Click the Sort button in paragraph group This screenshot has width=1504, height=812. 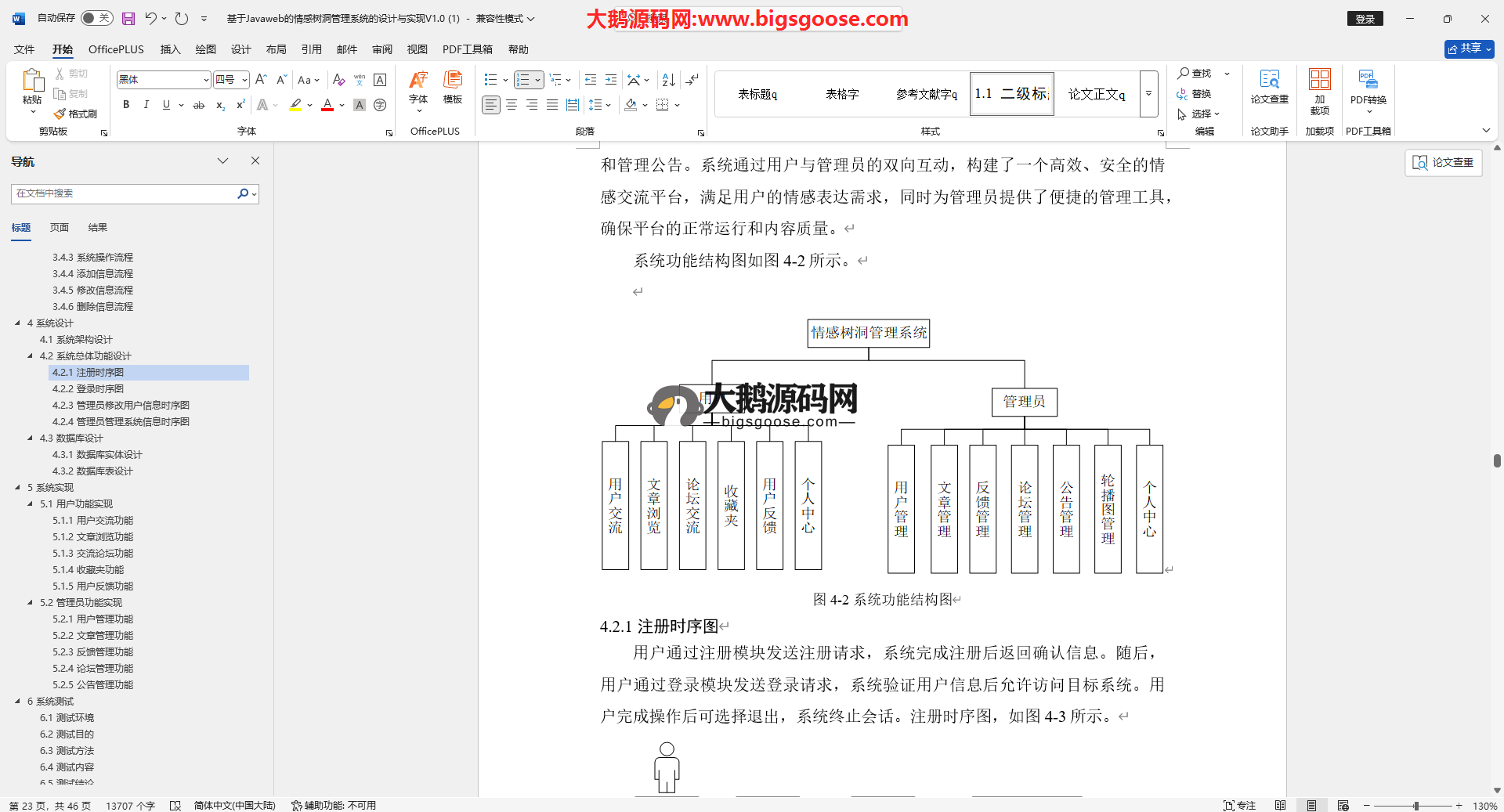(x=668, y=80)
